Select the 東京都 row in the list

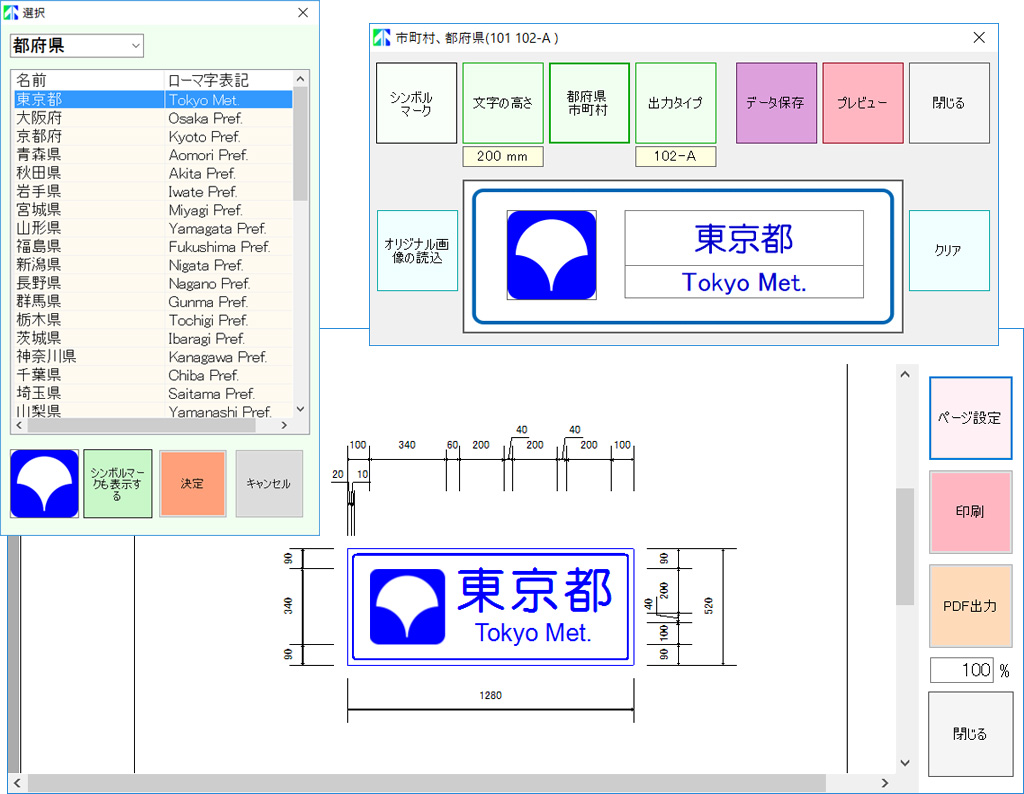[153, 99]
